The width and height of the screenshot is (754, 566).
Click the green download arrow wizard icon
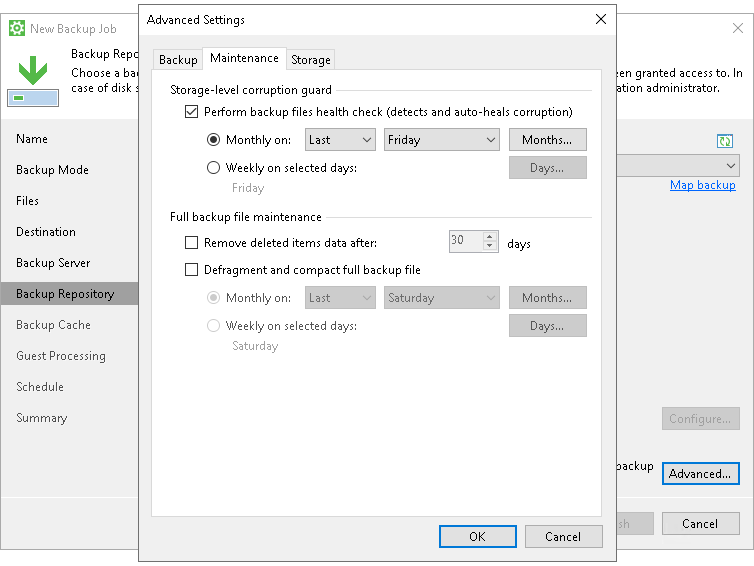pyautogui.click(x=33, y=71)
